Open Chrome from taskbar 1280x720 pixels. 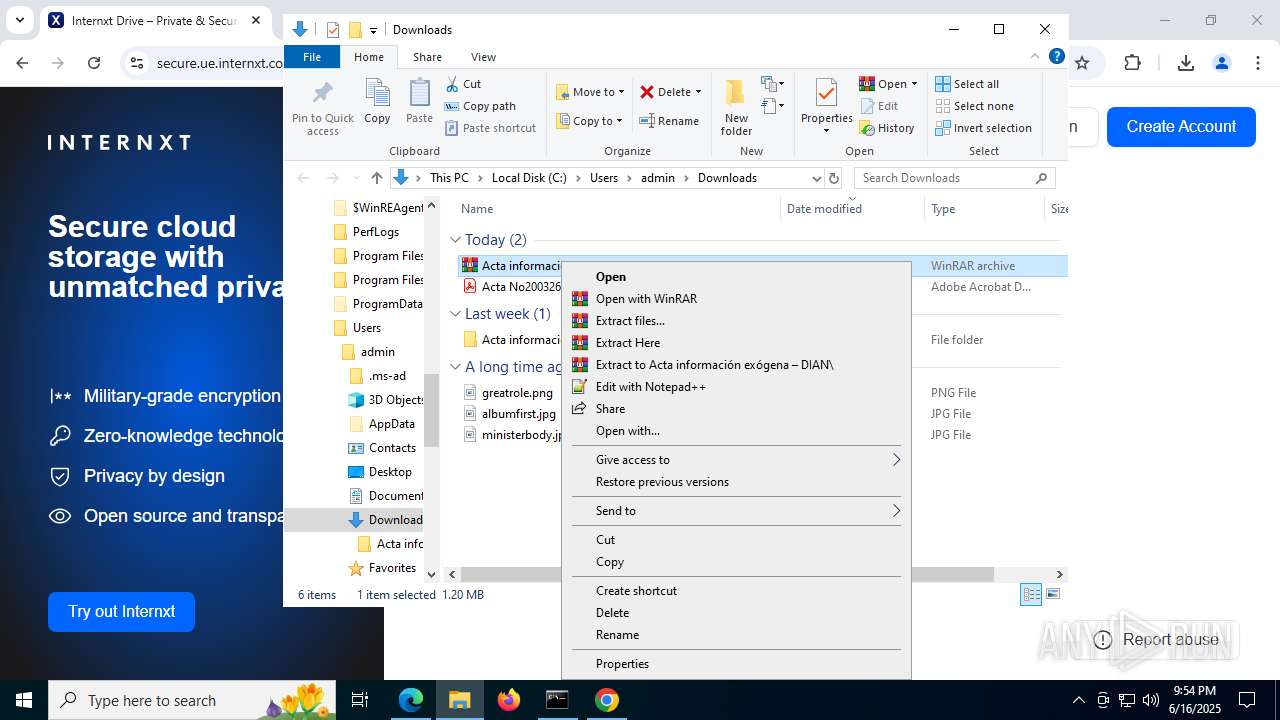point(606,700)
